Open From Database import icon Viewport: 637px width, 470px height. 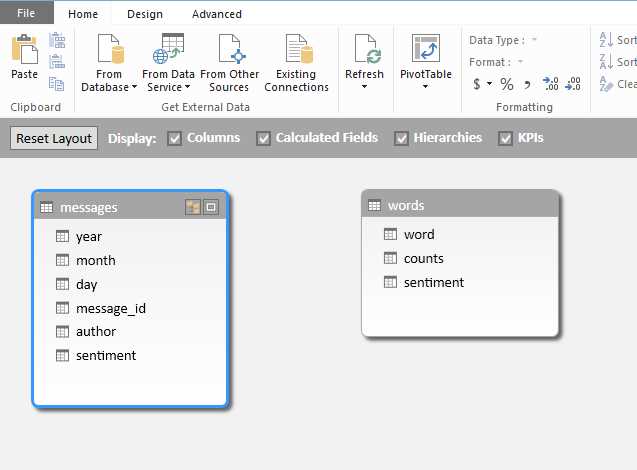pos(110,49)
